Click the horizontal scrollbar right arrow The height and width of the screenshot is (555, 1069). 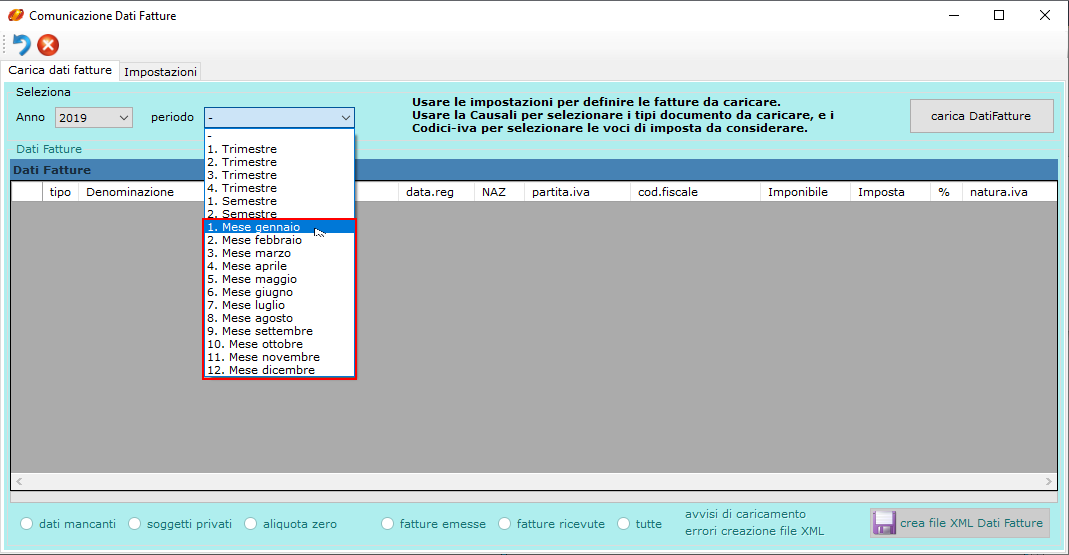[x=1049, y=482]
